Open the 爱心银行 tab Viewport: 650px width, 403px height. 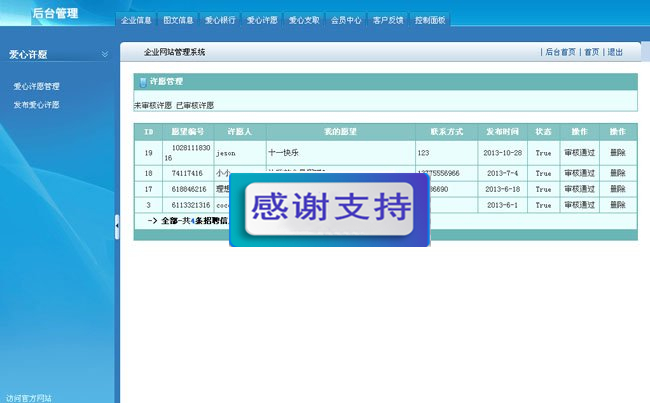point(220,20)
